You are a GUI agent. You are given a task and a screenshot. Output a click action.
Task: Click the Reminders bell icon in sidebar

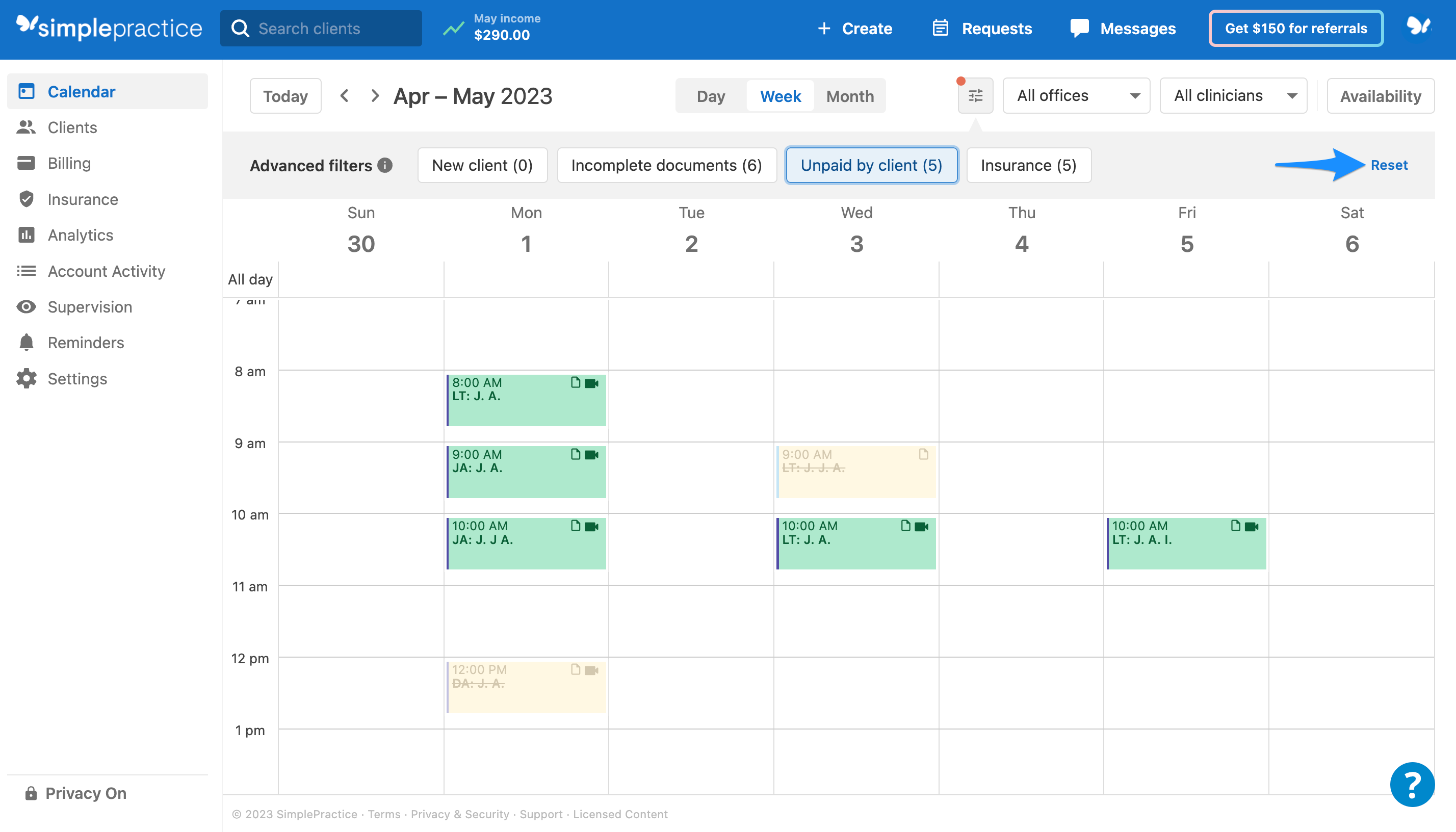(x=27, y=342)
